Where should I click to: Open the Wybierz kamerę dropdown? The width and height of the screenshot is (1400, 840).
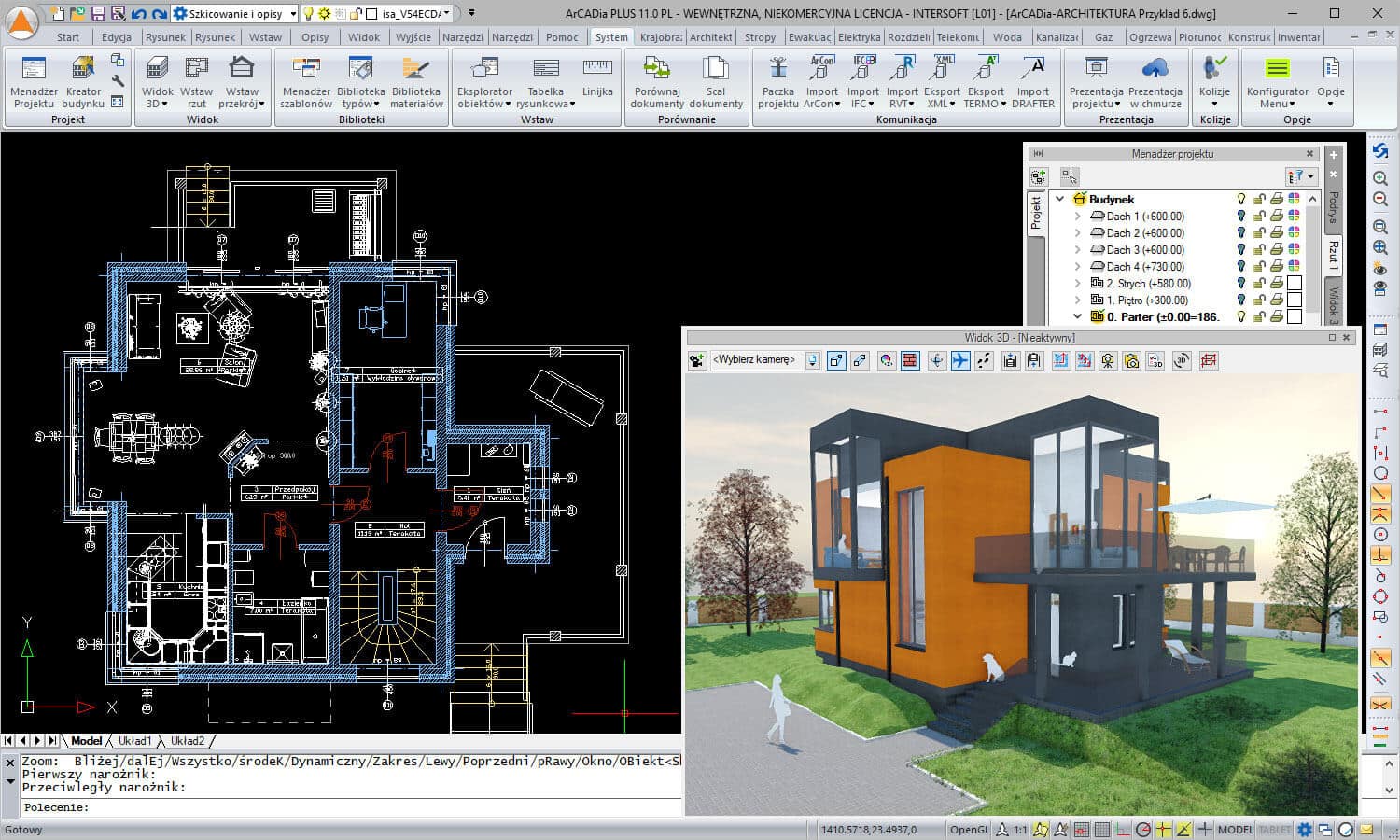pyautogui.click(x=754, y=360)
